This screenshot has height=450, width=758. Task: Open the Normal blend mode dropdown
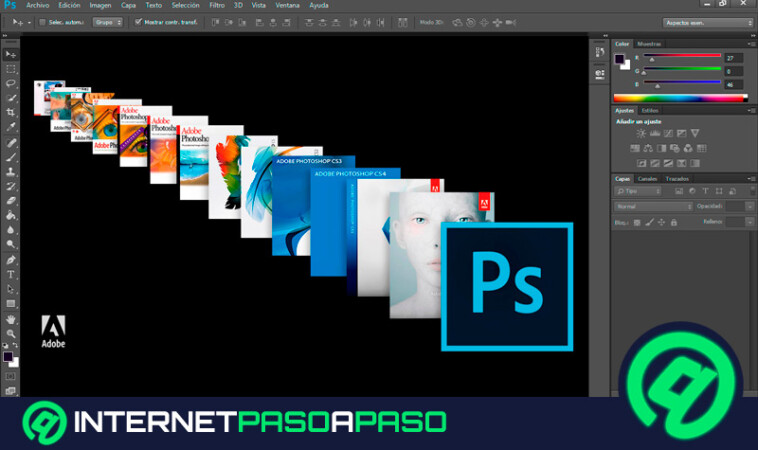click(x=653, y=206)
